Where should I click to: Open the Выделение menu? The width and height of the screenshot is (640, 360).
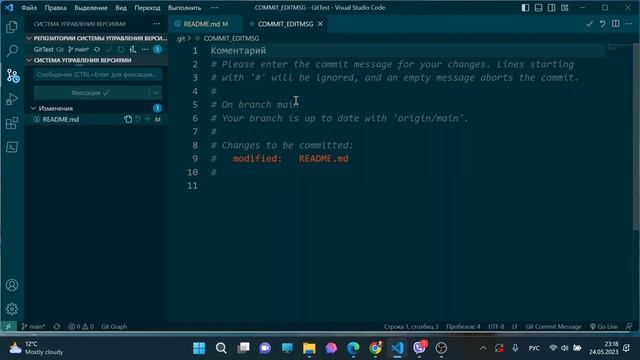[91, 8]
